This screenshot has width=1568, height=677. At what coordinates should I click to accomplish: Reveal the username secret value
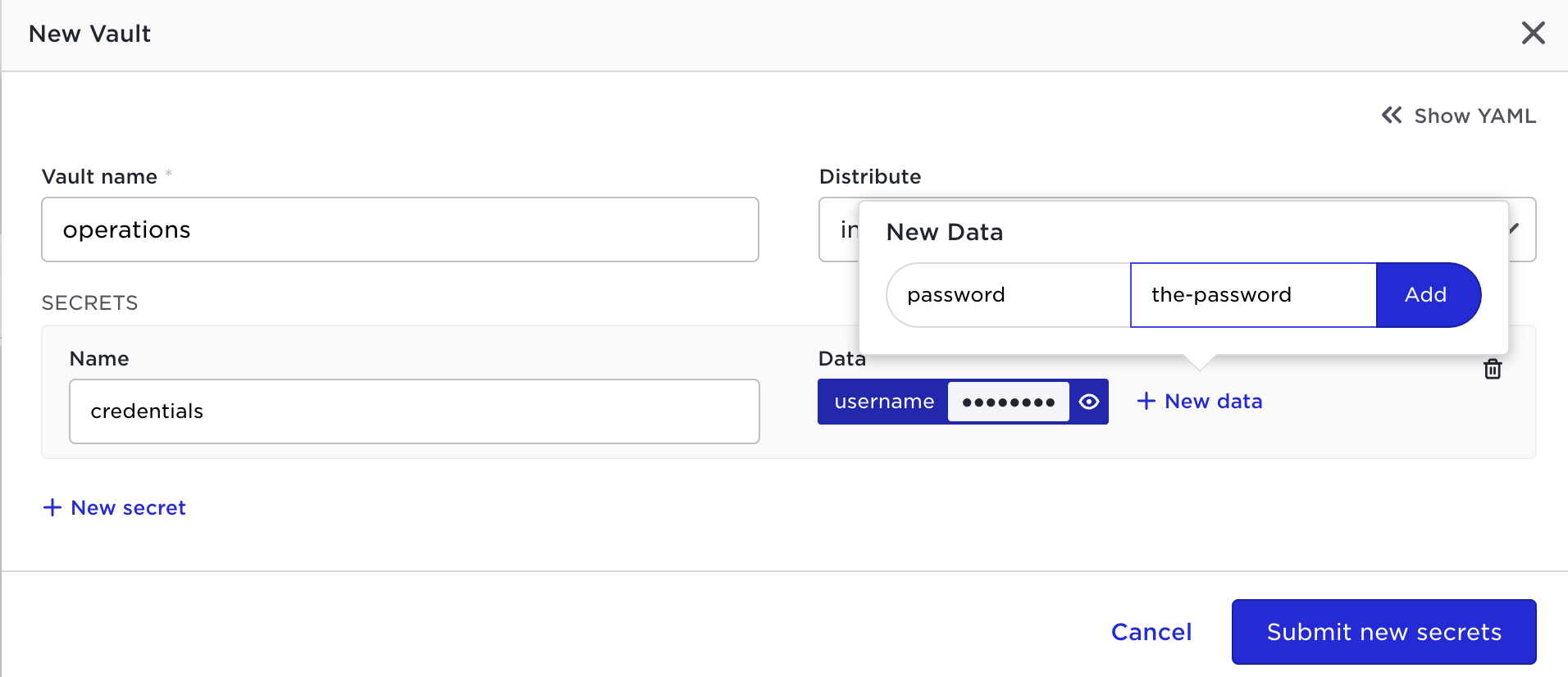(1089, 402)
